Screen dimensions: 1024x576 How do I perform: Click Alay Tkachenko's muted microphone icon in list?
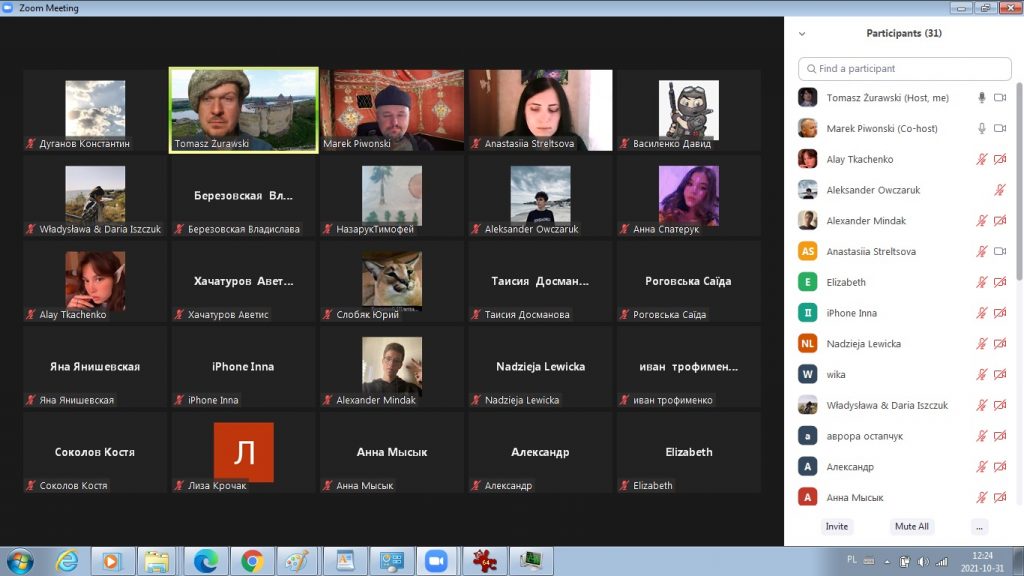coord(982,160)
